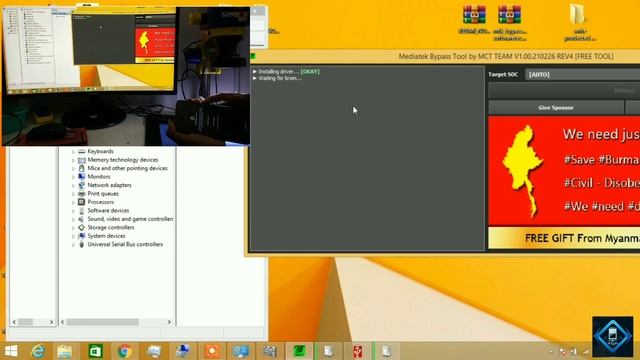Expand the Keyboards node

pyautogui.click(x=73, y=152)
